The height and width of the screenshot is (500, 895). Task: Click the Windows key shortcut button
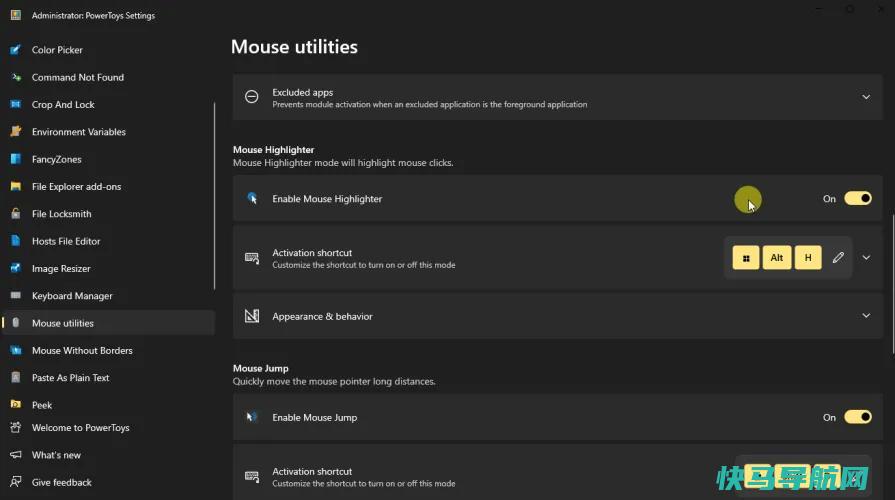coord(746,257)
